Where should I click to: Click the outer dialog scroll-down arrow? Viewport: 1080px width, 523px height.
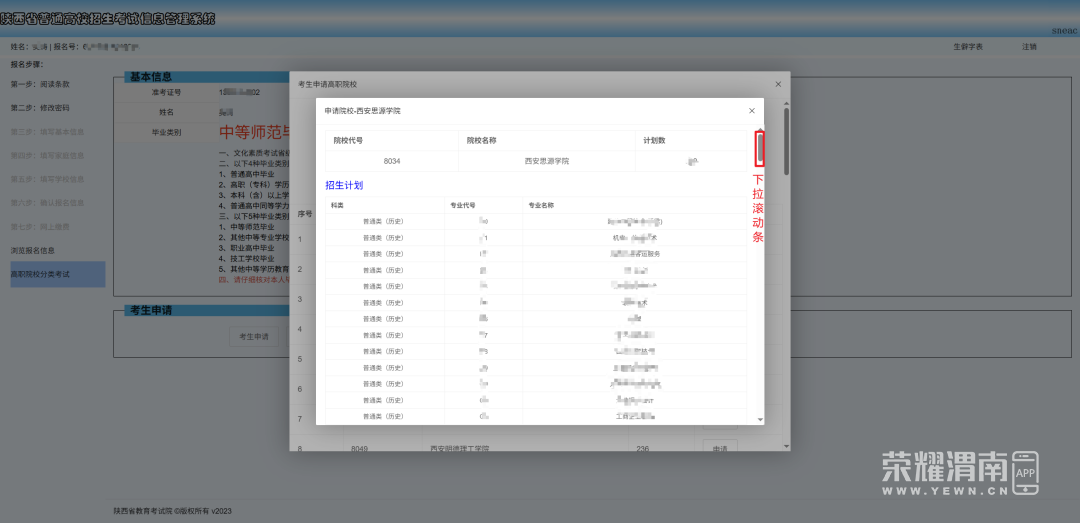(x=786, y=445)
